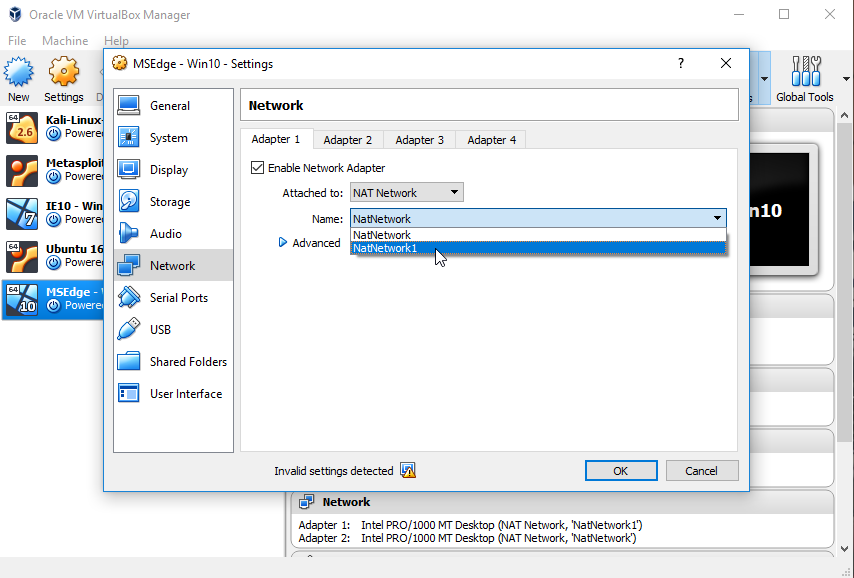Click the Cancel button

point(702,471)
